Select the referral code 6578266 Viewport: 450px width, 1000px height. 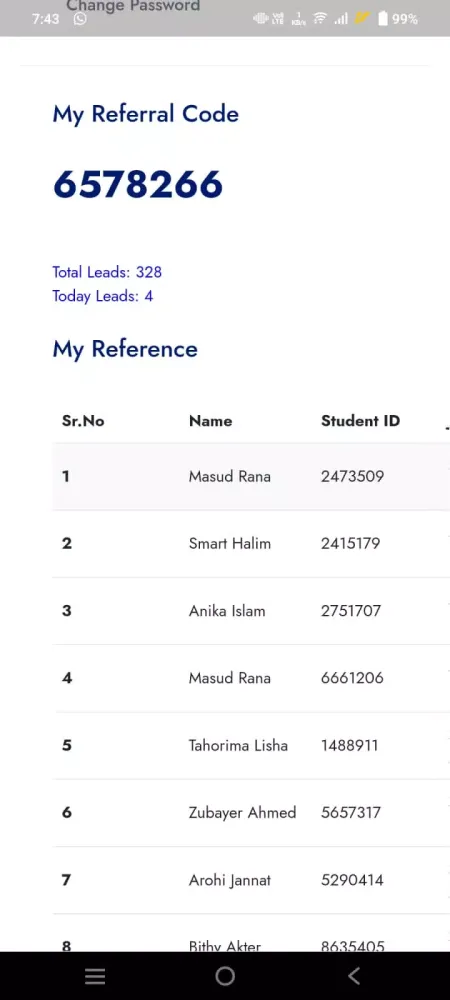click(138, 184)
